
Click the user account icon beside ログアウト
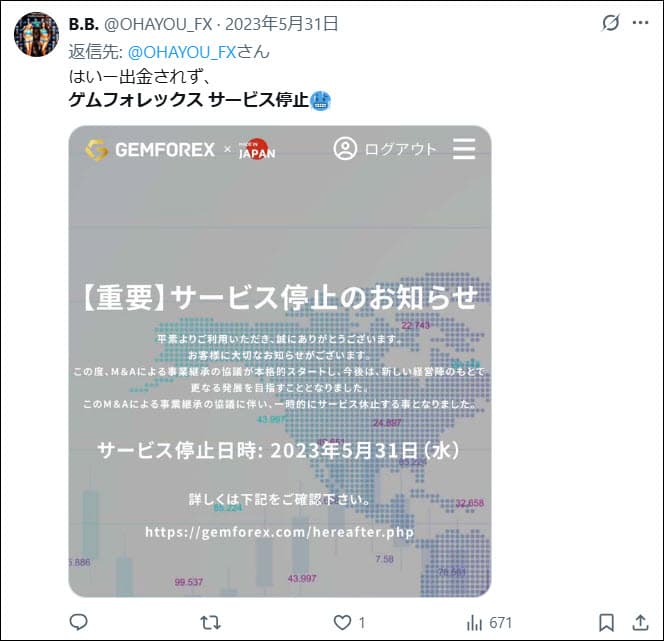(345, 149)
